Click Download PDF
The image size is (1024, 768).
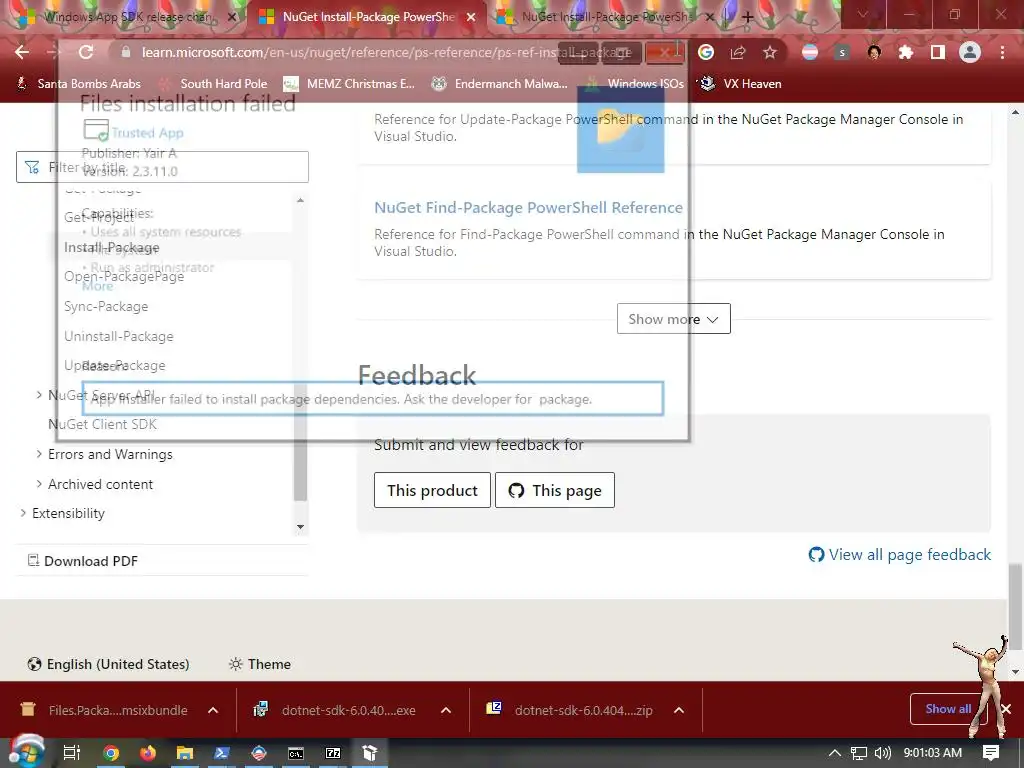[x=82, y=560]
